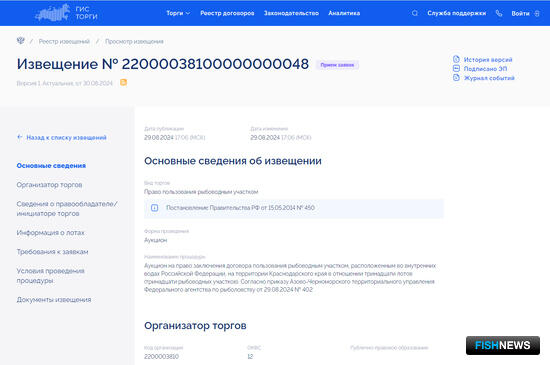Click the Журнал событий document icon
550x365 pixels.
point(456,77)
